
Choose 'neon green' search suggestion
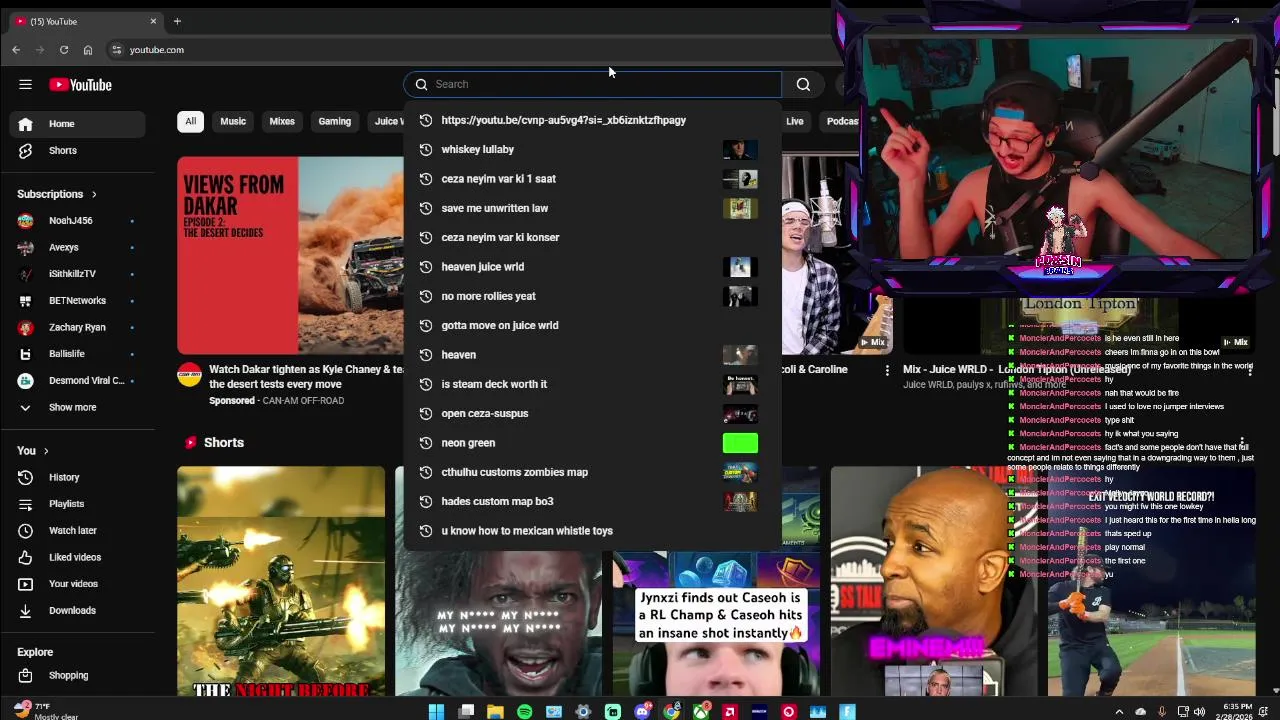593,443
